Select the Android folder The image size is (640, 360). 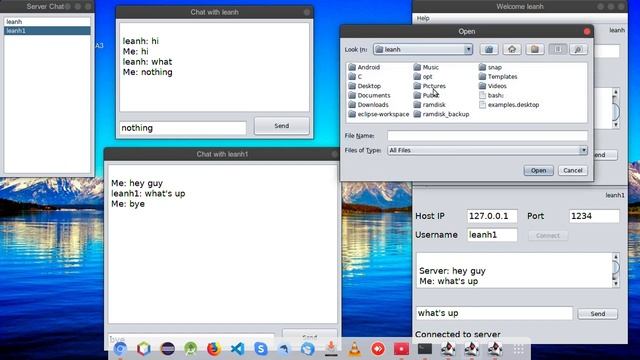click(364, 67)
